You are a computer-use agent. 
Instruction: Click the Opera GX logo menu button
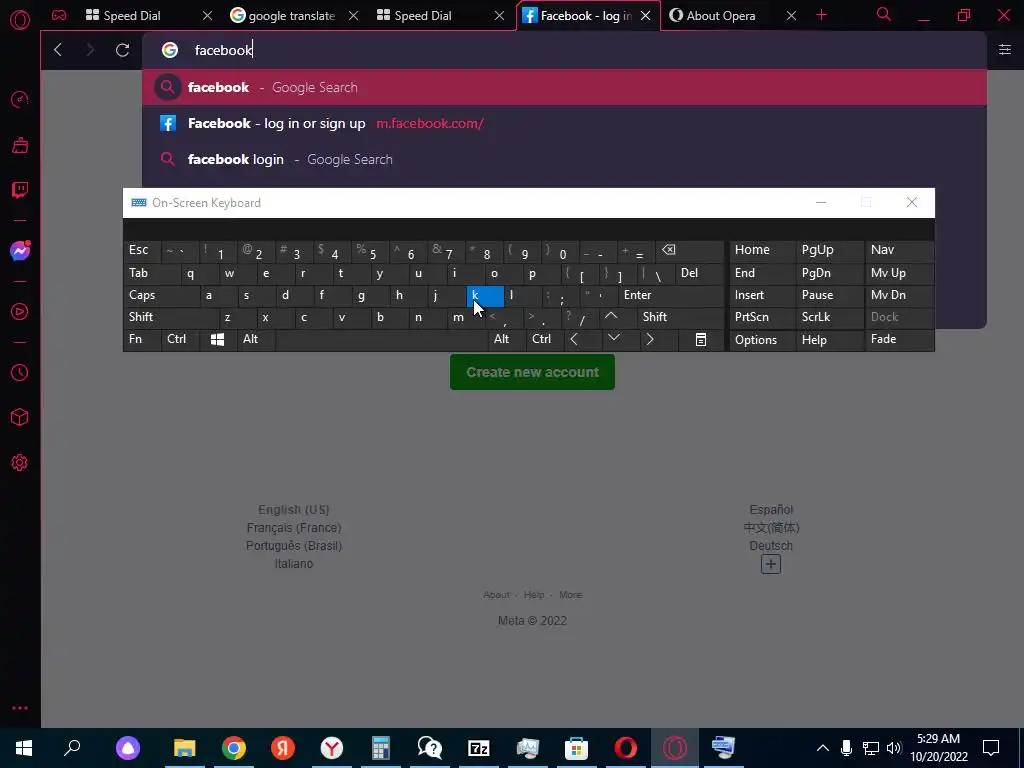tap(20, 19)
